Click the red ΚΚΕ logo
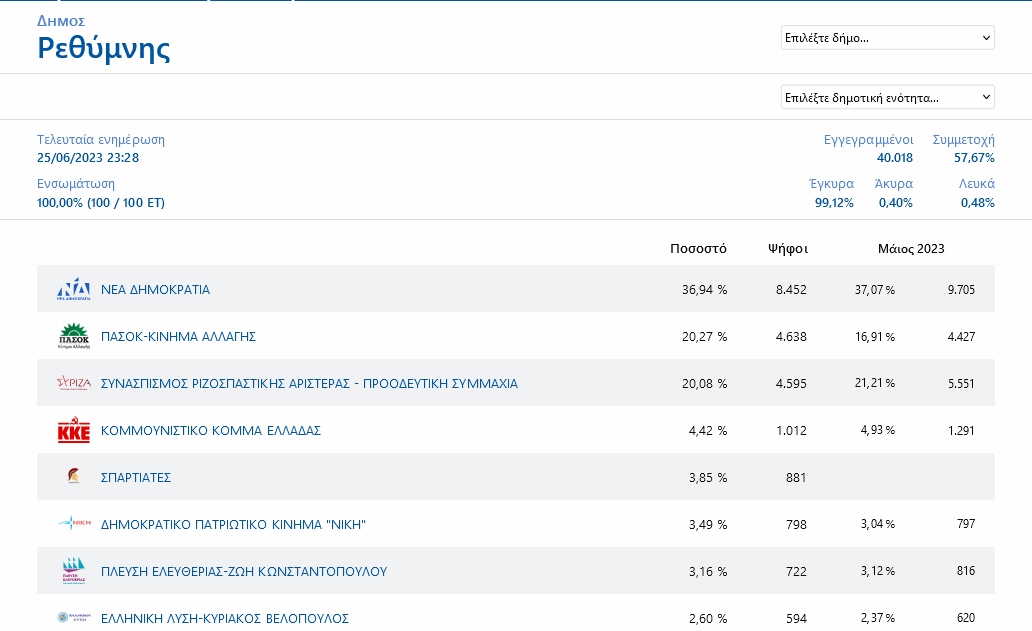The image size is (1032, 631). tap(74, 431)
